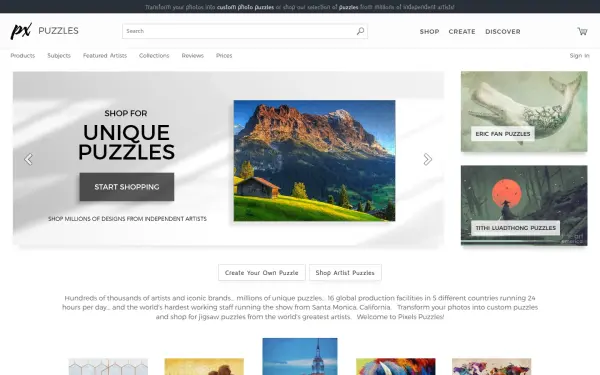
Task: Open the mountain landscape puzzle image
Action: [x=315, y=161]
